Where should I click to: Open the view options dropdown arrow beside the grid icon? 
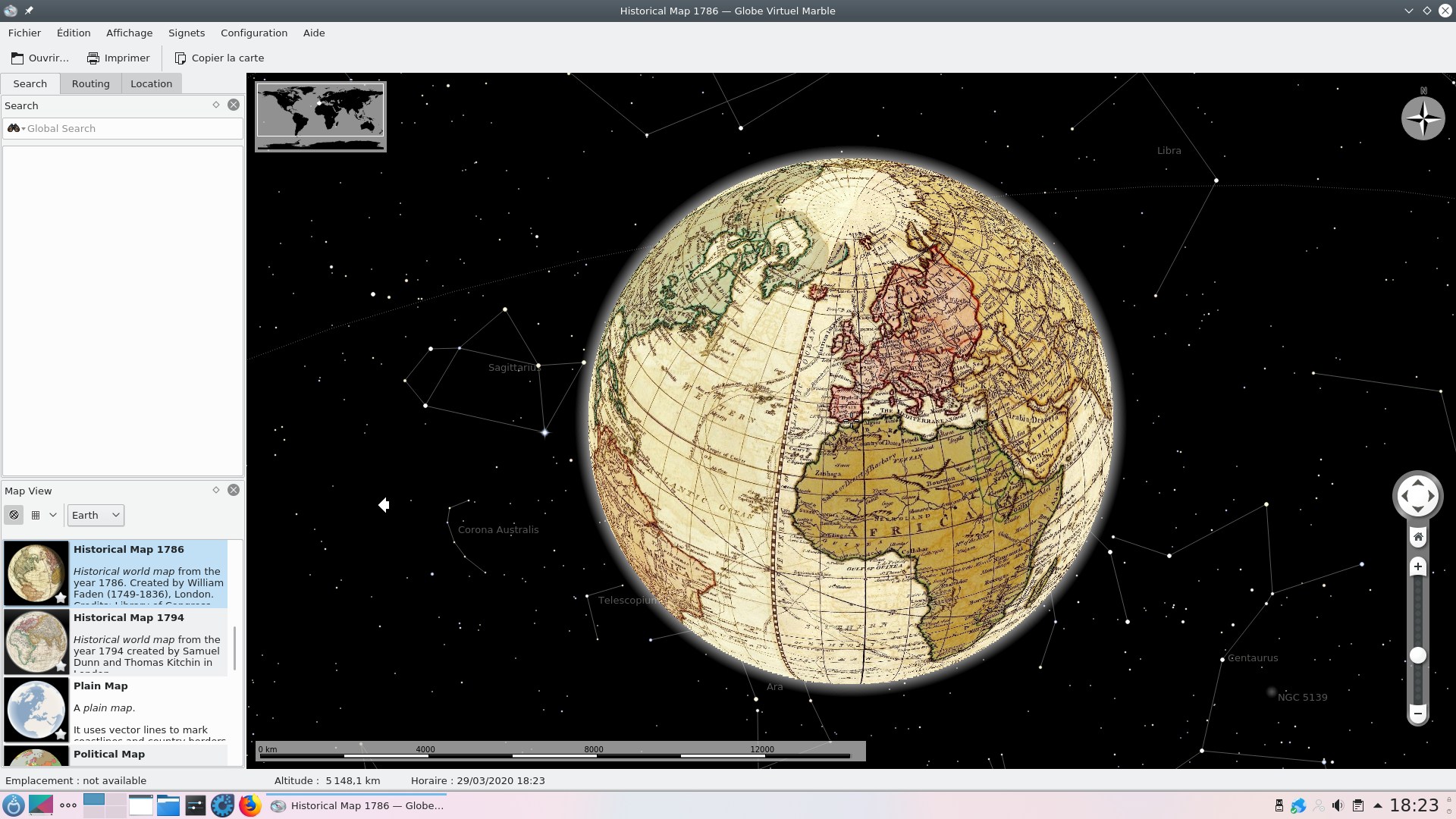(x=53, y=515)
